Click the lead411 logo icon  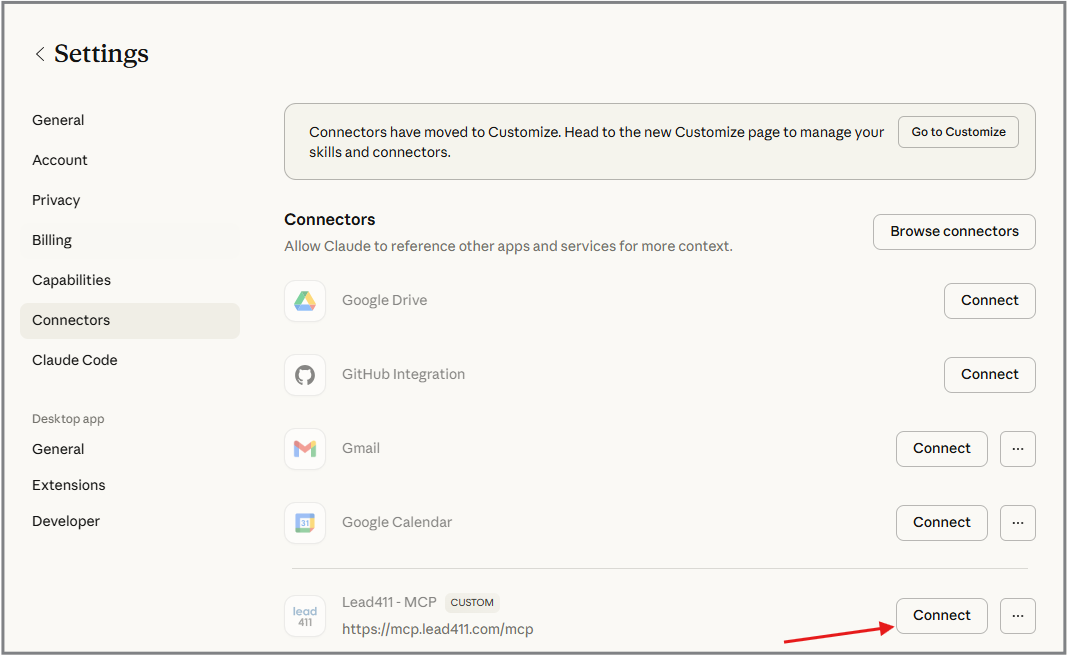(305, 616)
